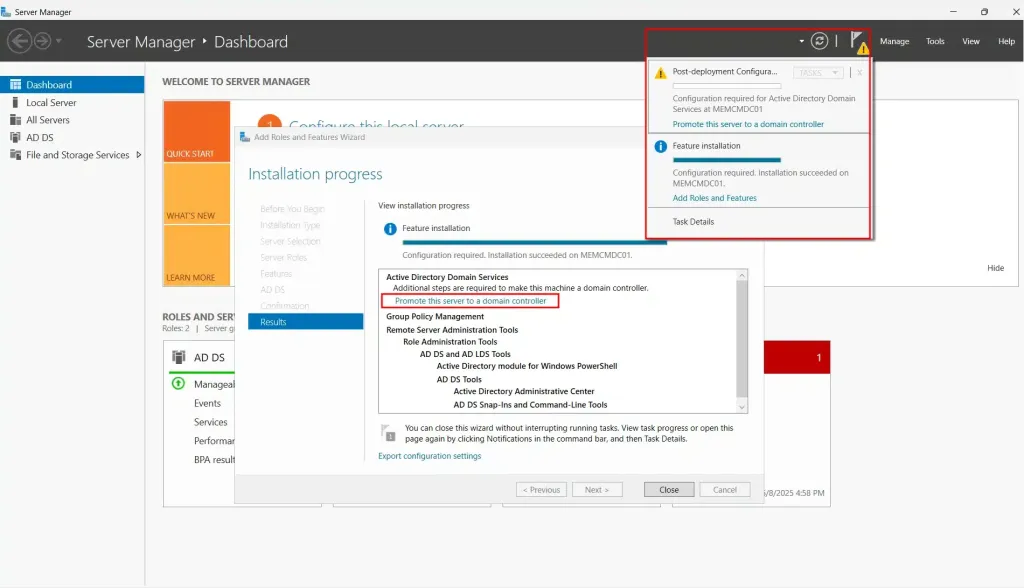Select Local Server in the sidebar
The width and height of the screenshot is (1024, 588).
point(72,103)
